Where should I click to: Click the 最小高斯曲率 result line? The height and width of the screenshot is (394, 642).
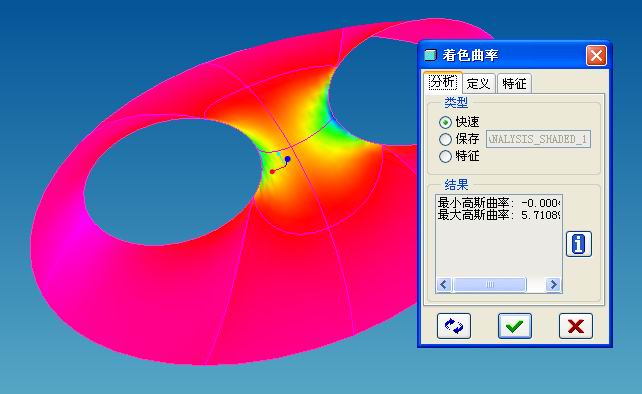[x=498, y=203]
